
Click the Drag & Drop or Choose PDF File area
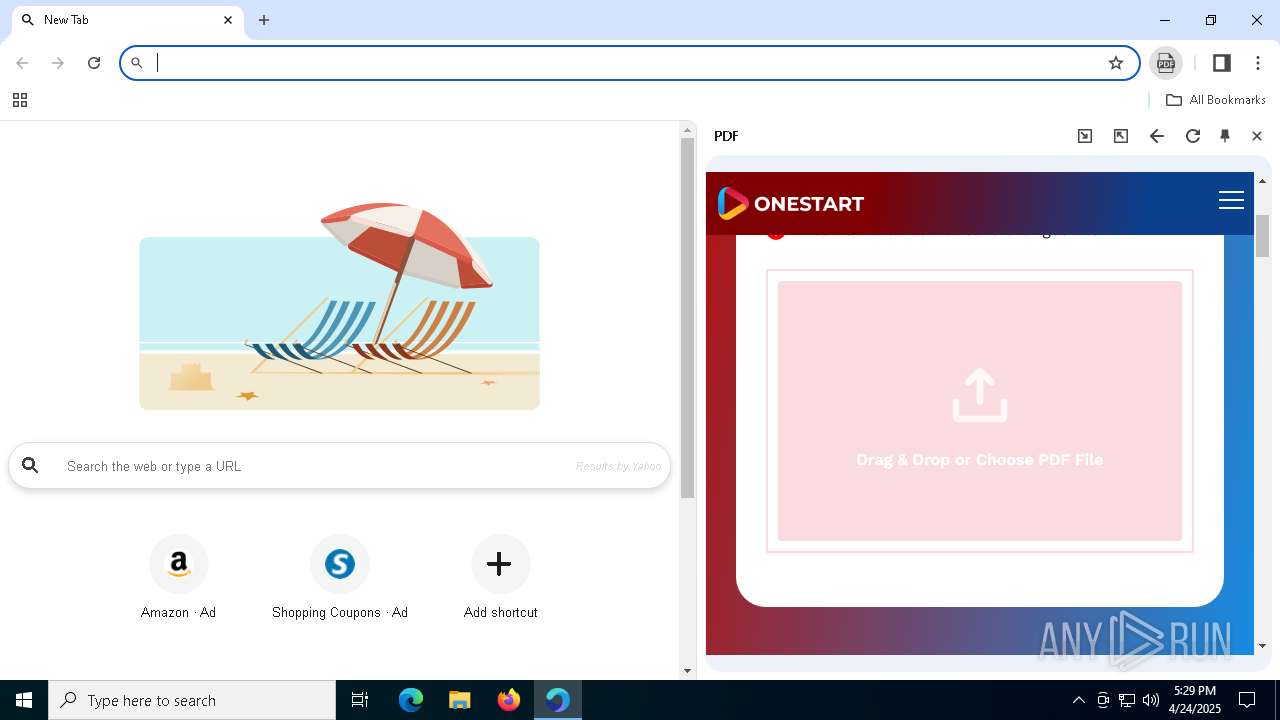click(x=980, y=411)
